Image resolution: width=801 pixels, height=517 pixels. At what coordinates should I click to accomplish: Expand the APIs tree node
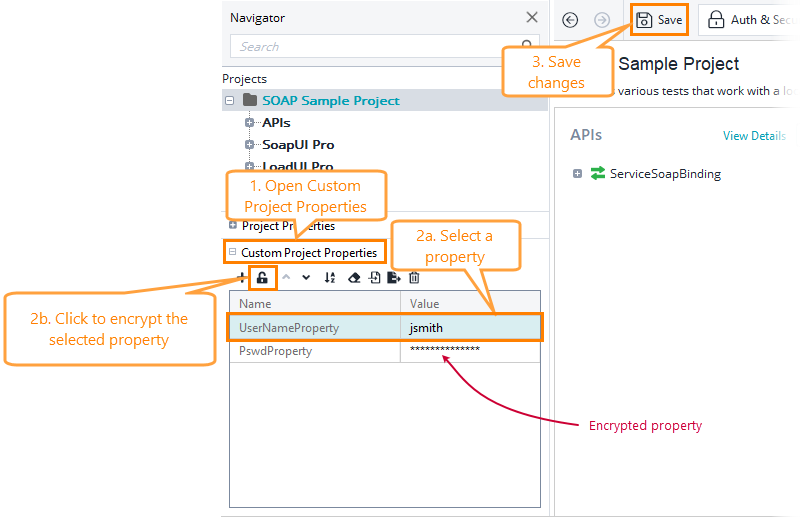[249, 123]
